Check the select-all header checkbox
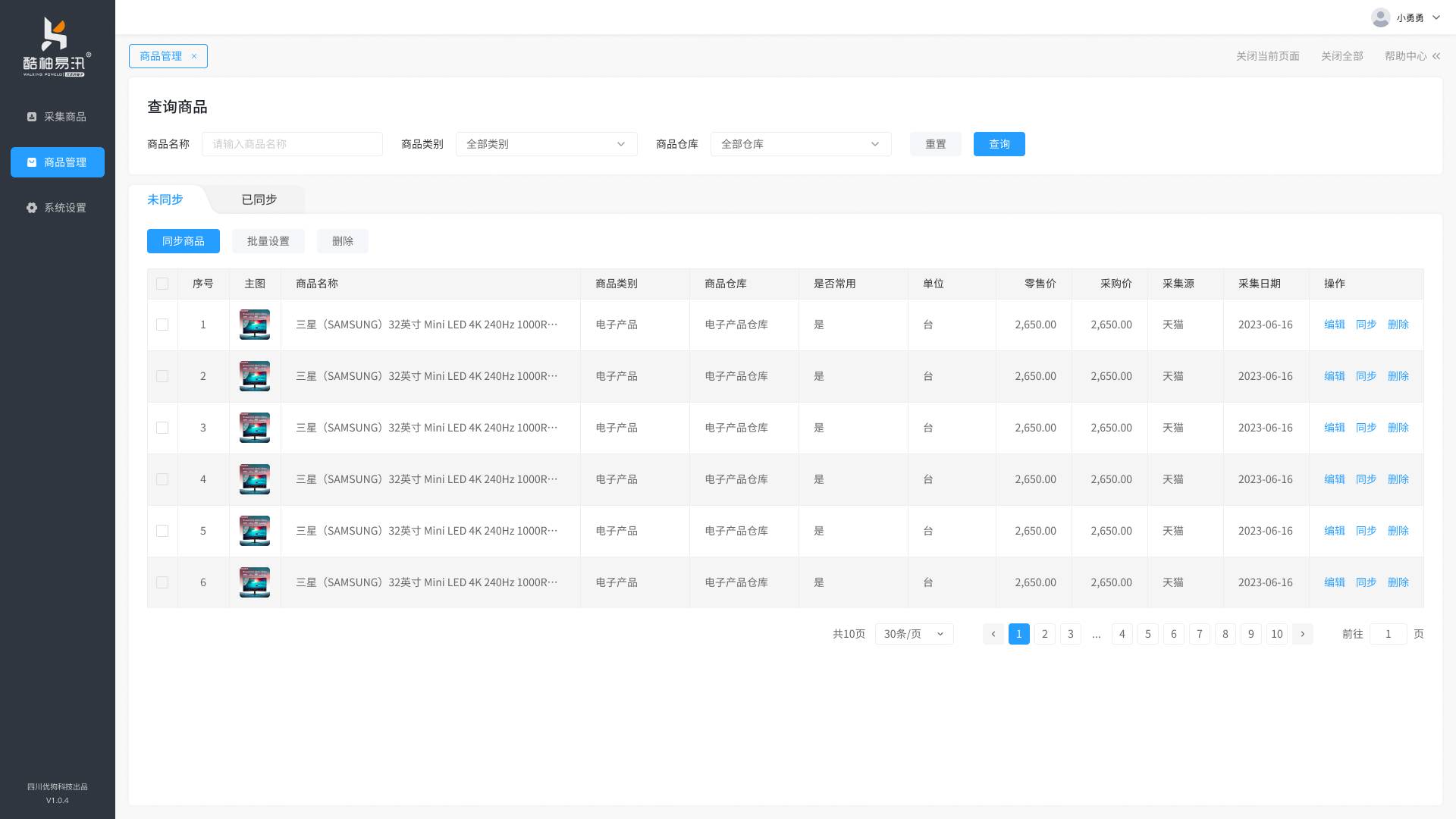The width and height of the screenshot is (1456, 819). click(162, 284)
